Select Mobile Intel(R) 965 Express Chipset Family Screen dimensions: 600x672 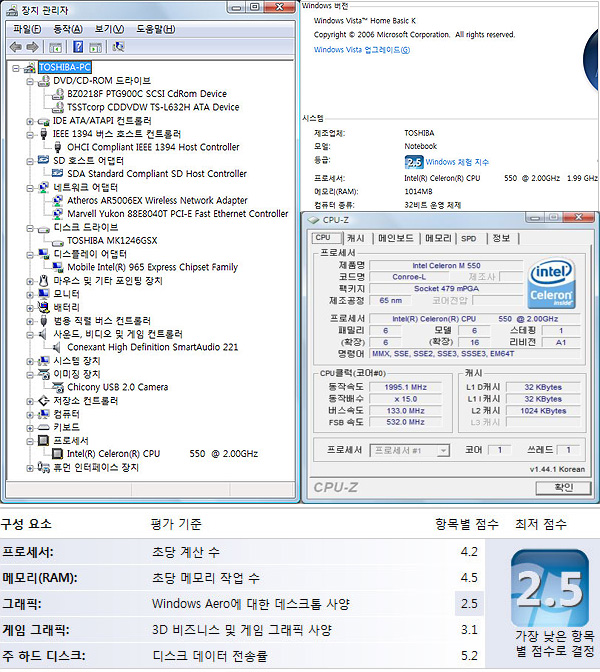153,267
